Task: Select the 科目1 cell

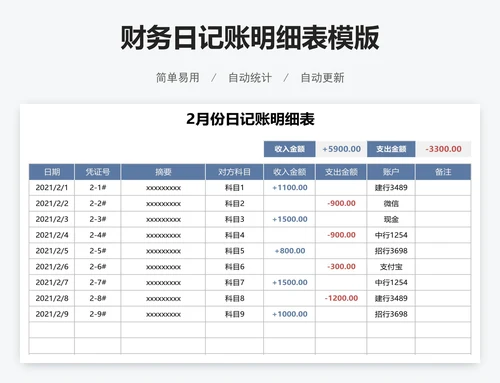Action: 234,188
